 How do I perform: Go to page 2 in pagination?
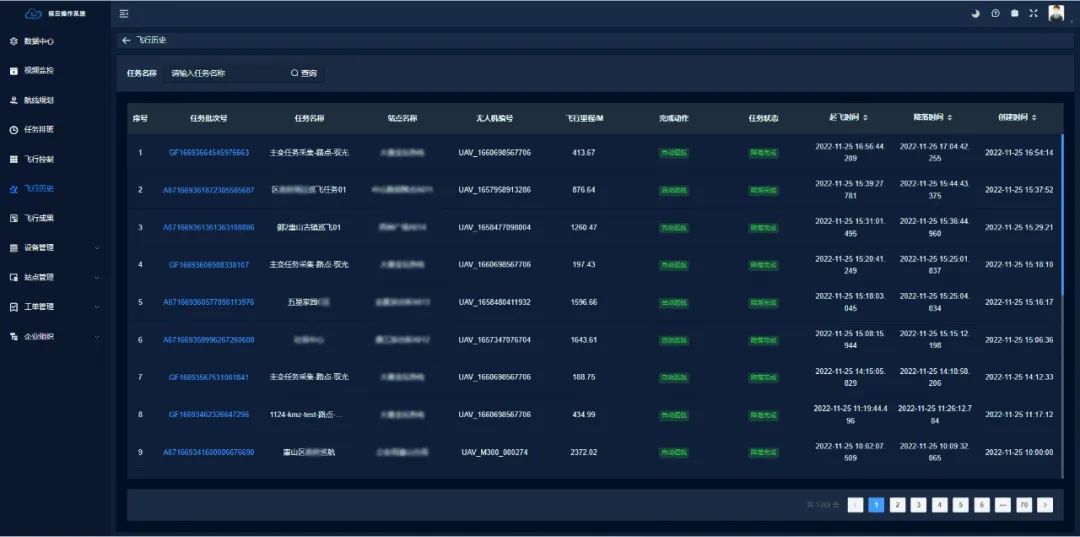pyautogui.click(x=898, y=505)
